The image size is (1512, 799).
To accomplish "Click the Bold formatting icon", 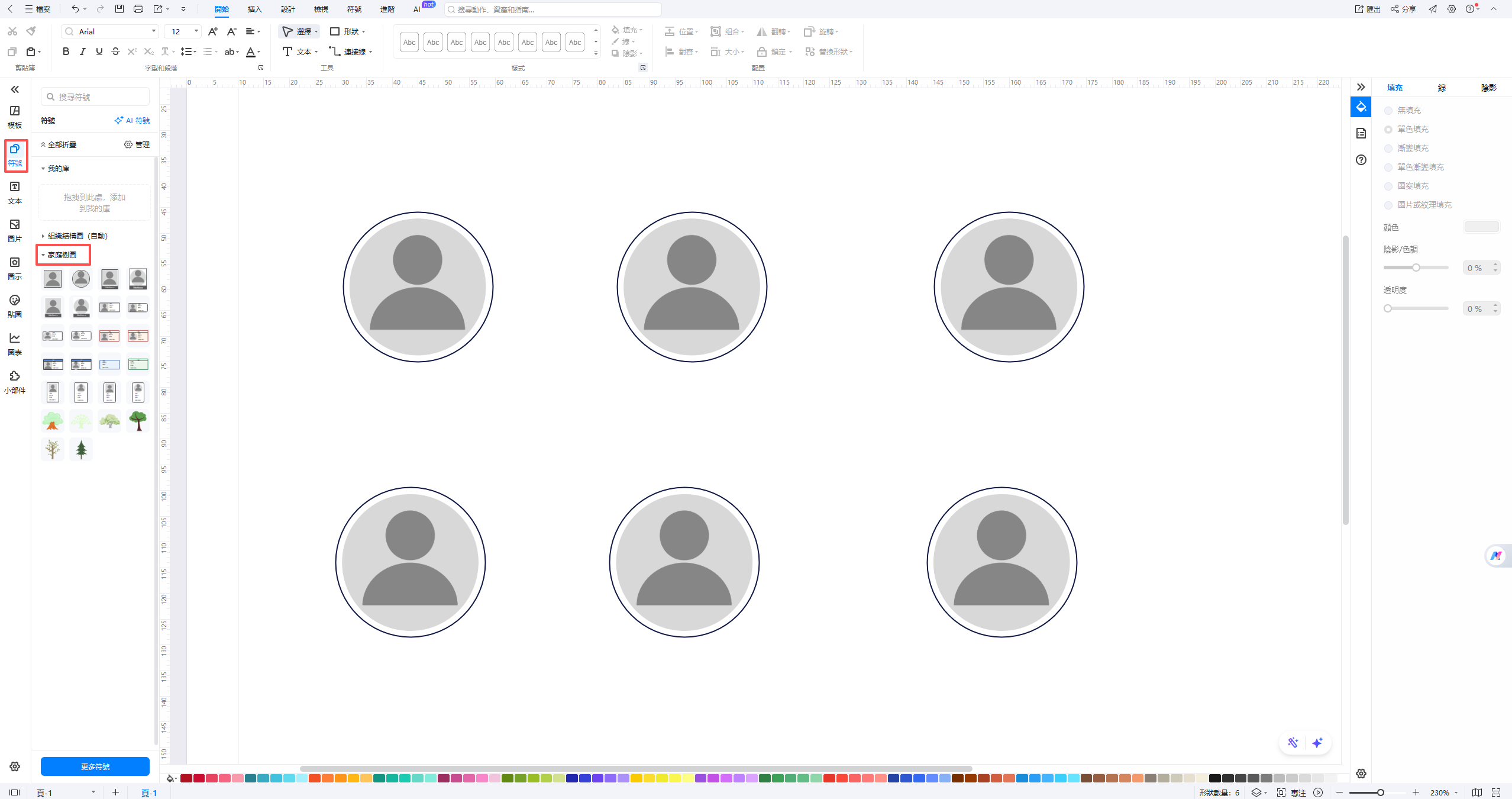I will pos(66,51).
